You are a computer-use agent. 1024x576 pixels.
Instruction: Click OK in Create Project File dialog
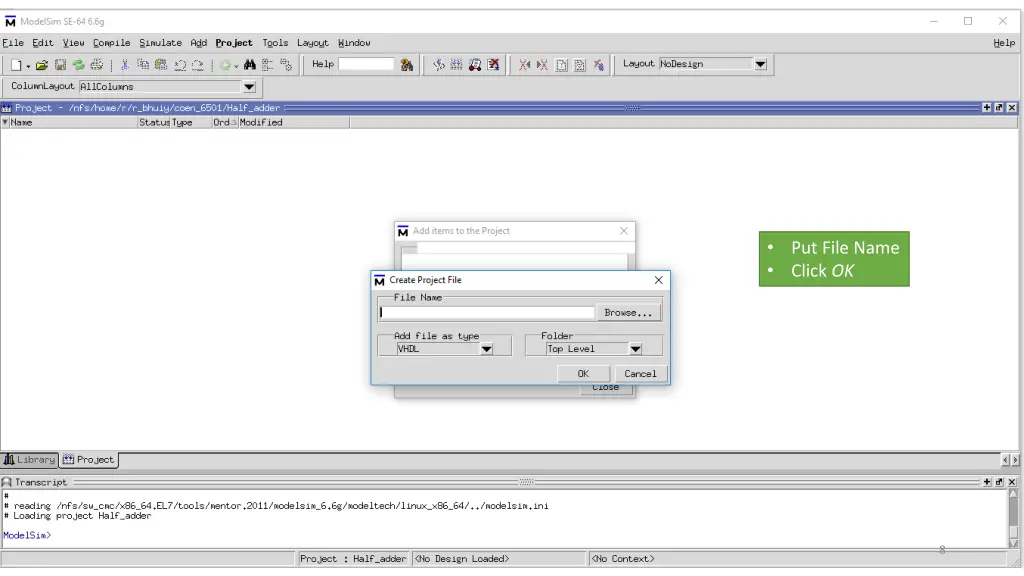pyautogui.click(x=583, y=374)
